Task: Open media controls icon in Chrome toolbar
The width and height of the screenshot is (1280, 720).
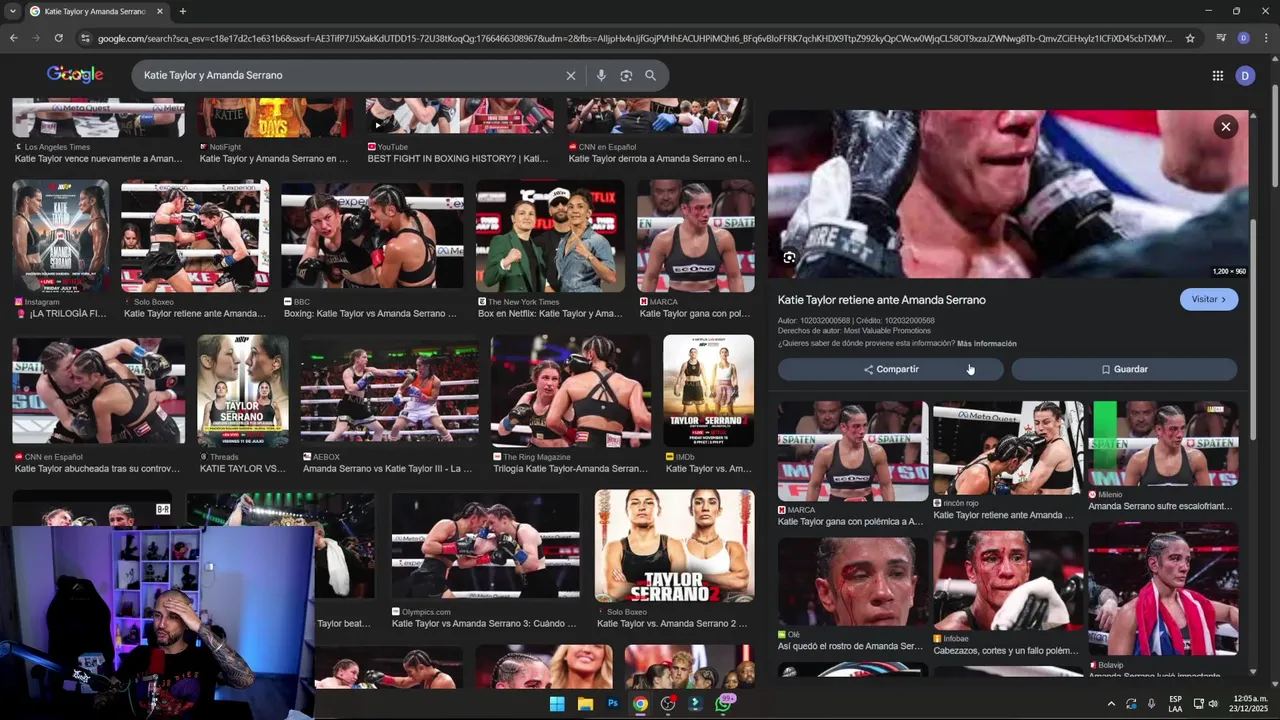Action: [x=1221, y=38]
